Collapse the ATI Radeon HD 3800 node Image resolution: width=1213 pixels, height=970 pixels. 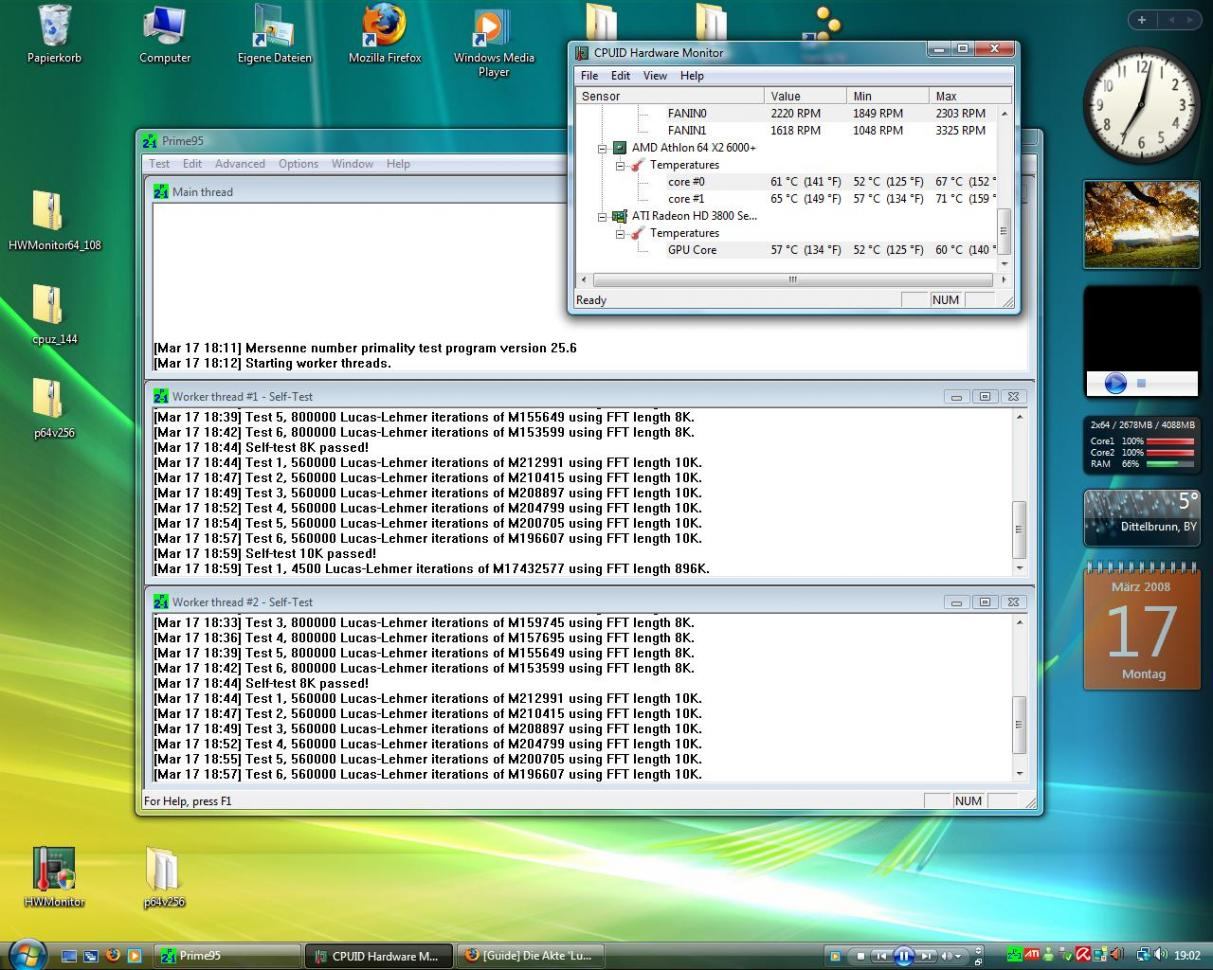(603, 216)
